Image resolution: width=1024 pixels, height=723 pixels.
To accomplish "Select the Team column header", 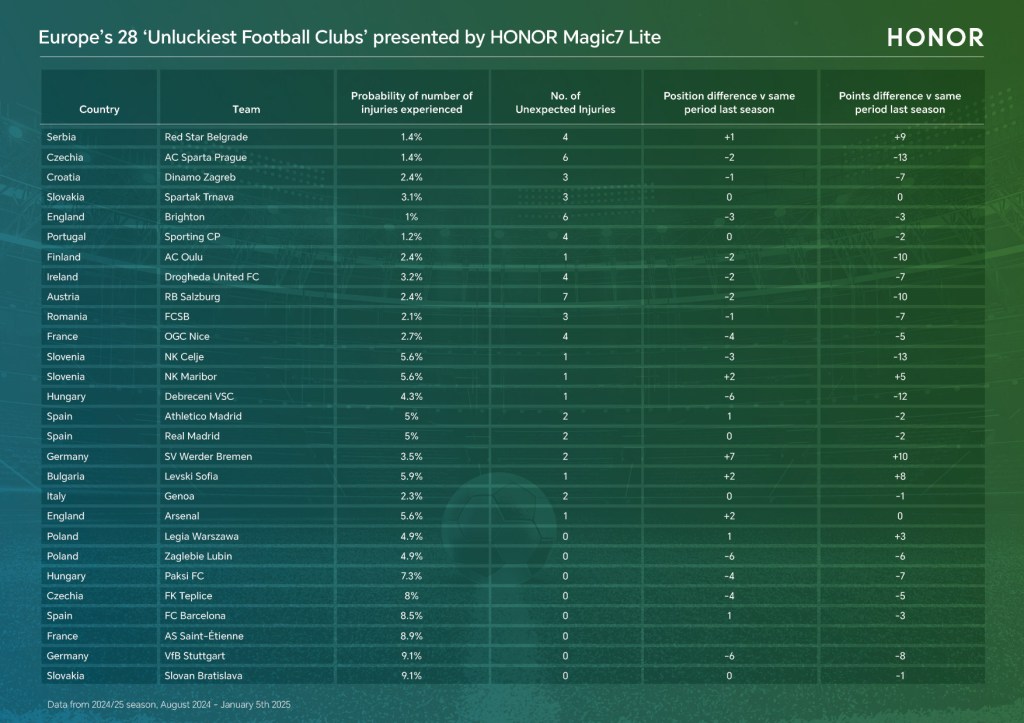I will pyautogui.click(x=246, y=110).
